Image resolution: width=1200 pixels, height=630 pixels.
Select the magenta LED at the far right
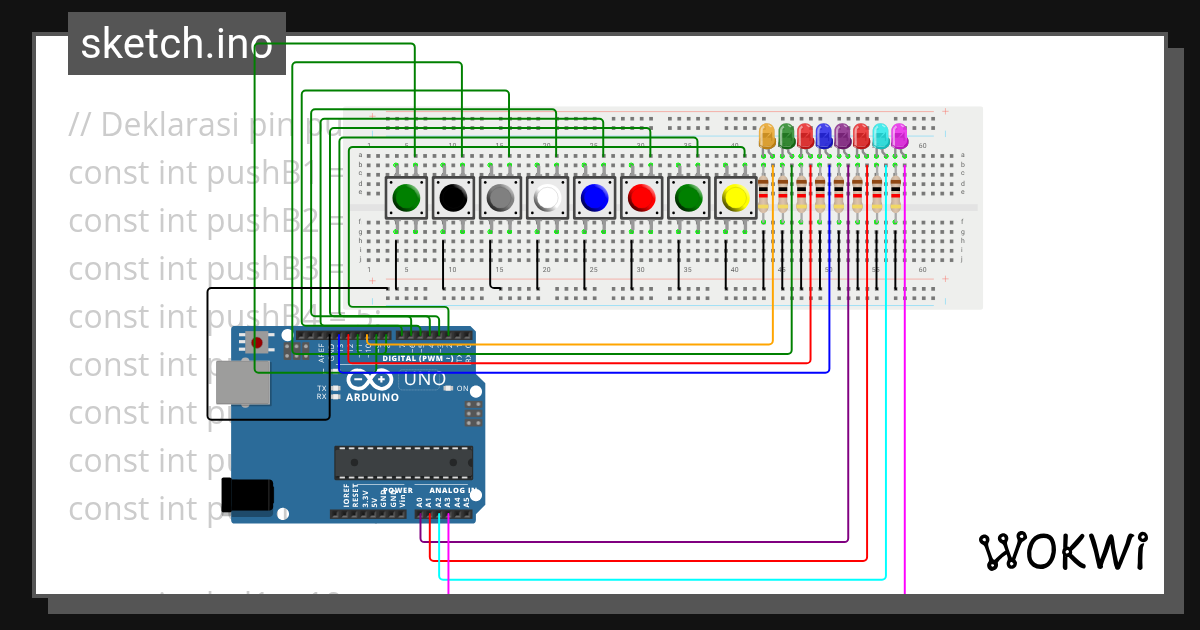(899, 135)
